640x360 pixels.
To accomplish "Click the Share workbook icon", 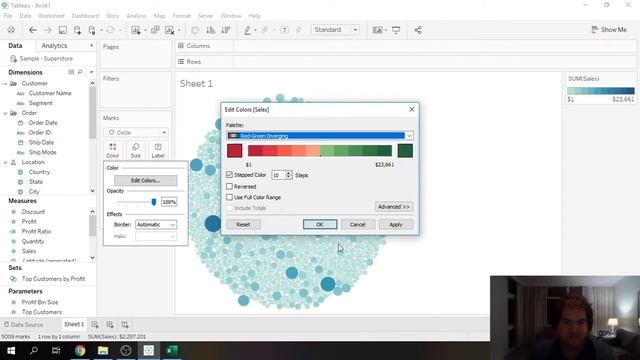I will 418,30.
